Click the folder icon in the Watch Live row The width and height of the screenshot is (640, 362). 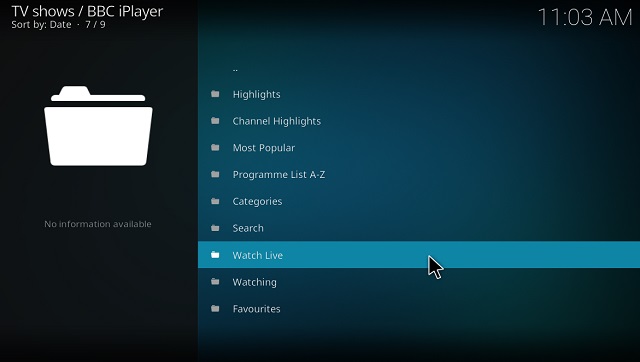(x=215, y=255)
